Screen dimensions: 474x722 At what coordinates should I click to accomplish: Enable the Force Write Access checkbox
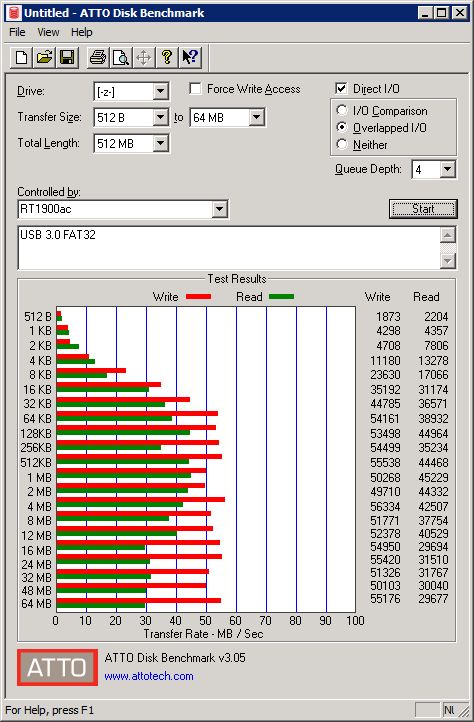tap(195, 88)
